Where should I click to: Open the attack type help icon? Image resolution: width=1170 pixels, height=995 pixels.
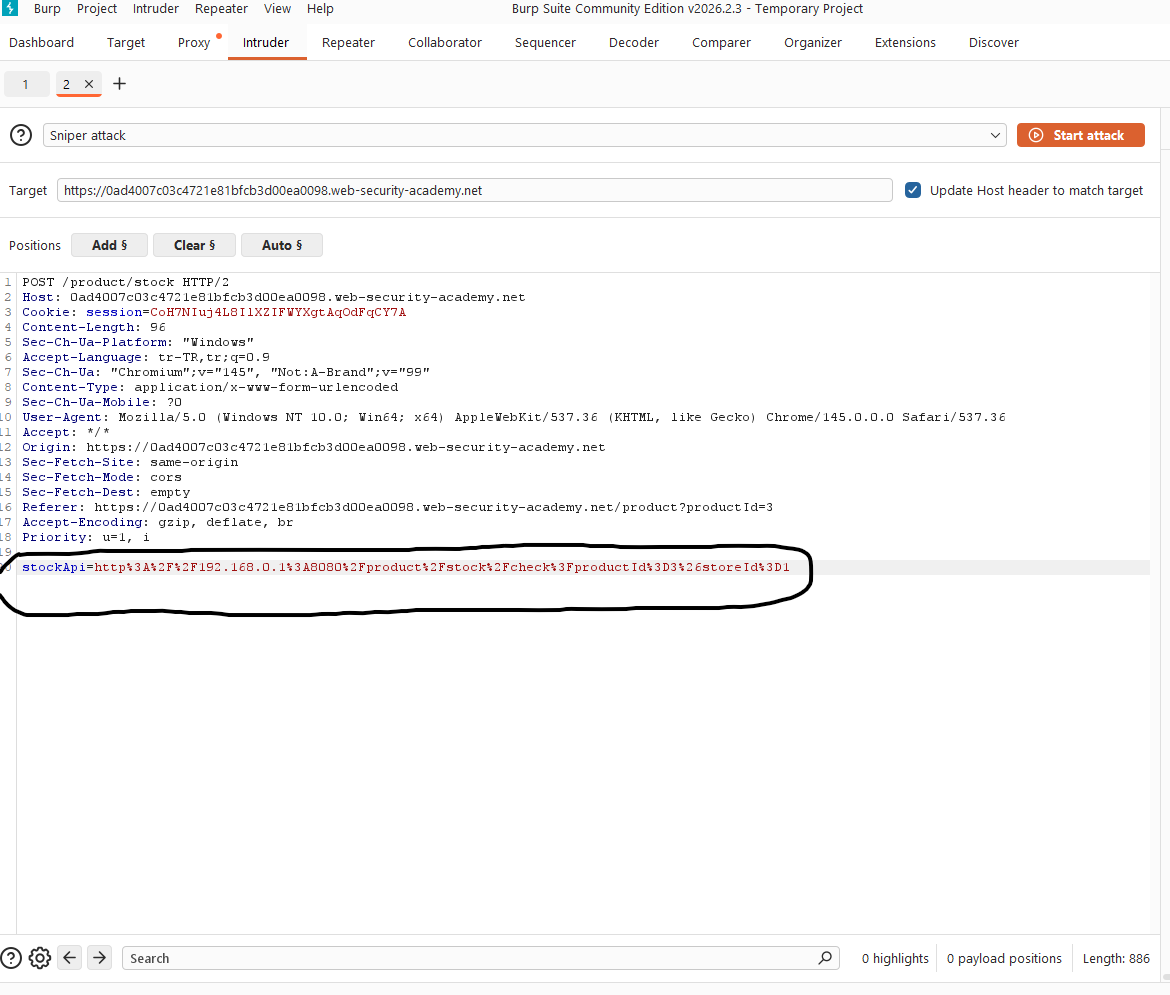pyautogui.click(x=21, y=135)
